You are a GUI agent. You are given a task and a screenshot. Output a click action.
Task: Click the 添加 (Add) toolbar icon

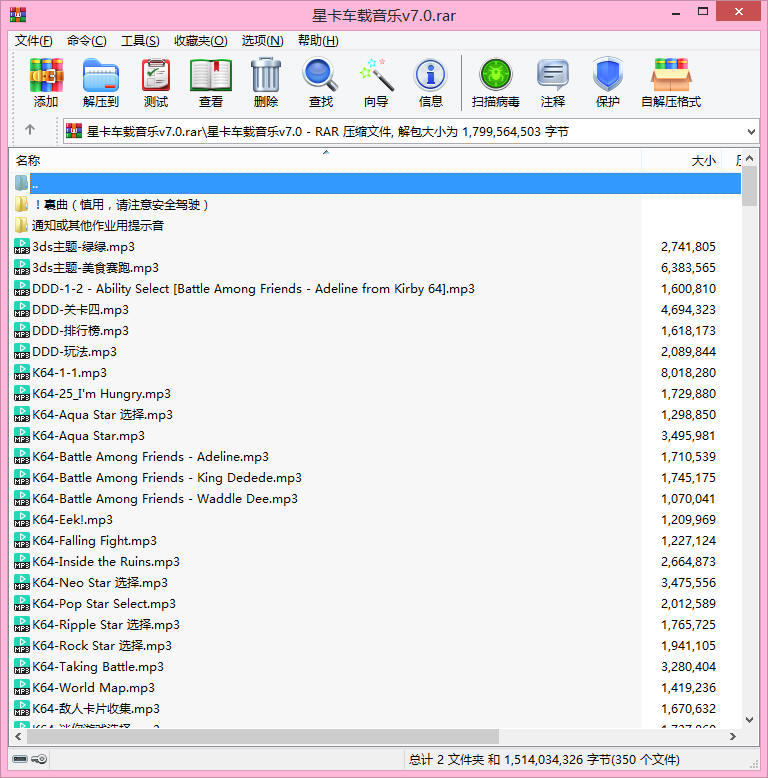[46, 82]
